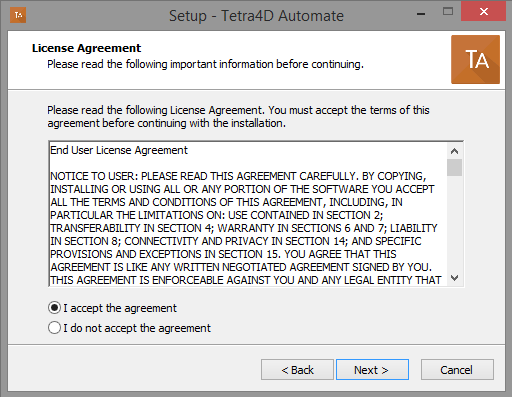Screen dimensions: 512x397
Task: Maximize the Setup window
Action: [448, 12]
